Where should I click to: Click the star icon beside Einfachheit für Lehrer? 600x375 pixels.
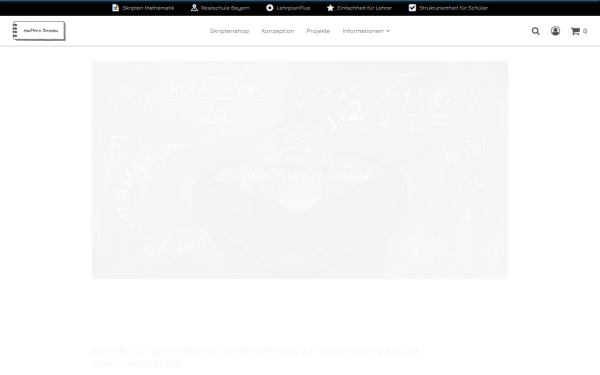pyautogui.click(x=330, y=8)
